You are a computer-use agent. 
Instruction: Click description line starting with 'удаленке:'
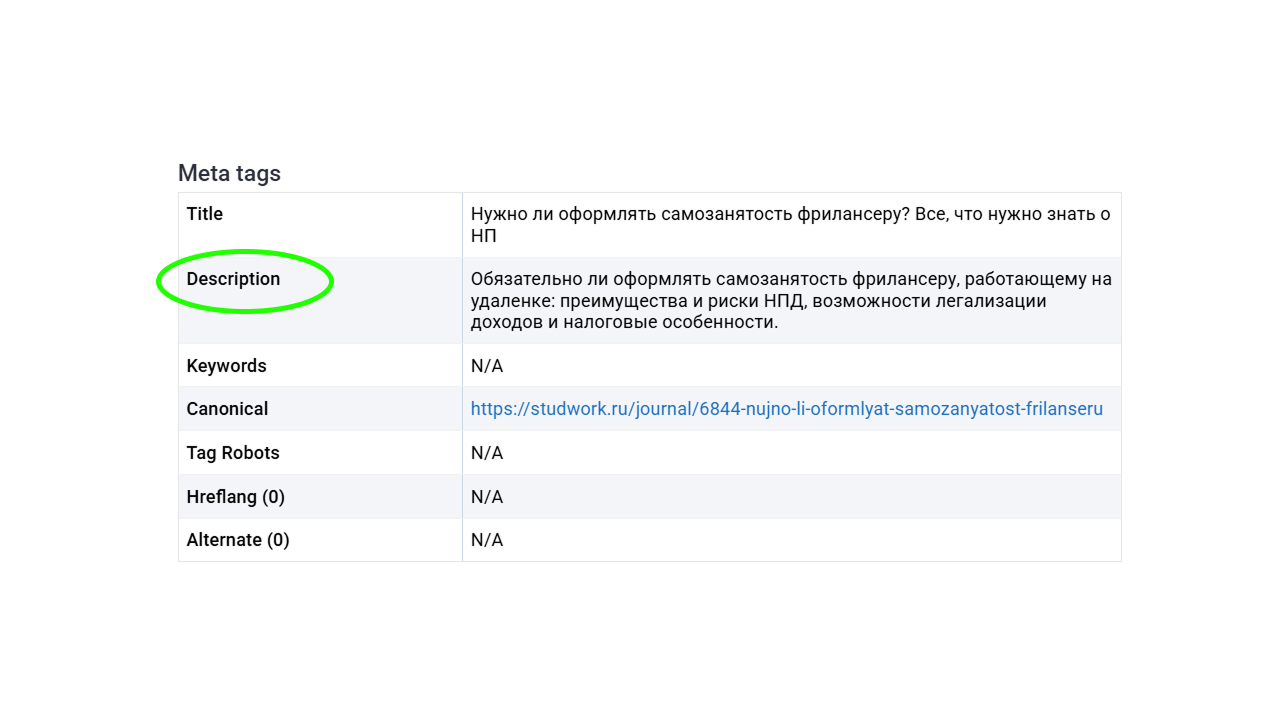tap(758, 301)
